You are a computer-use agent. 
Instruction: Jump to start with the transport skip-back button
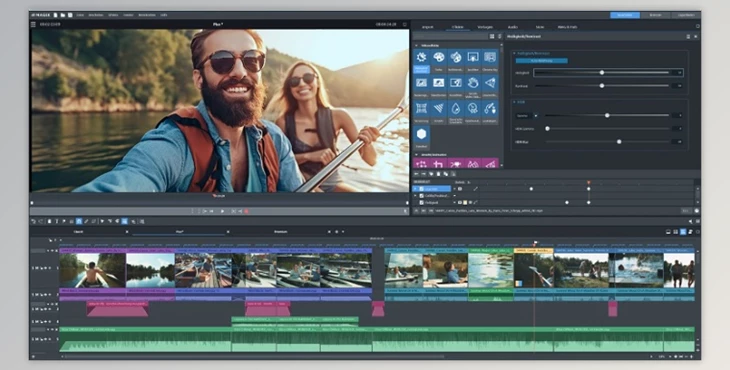point(211,211)
